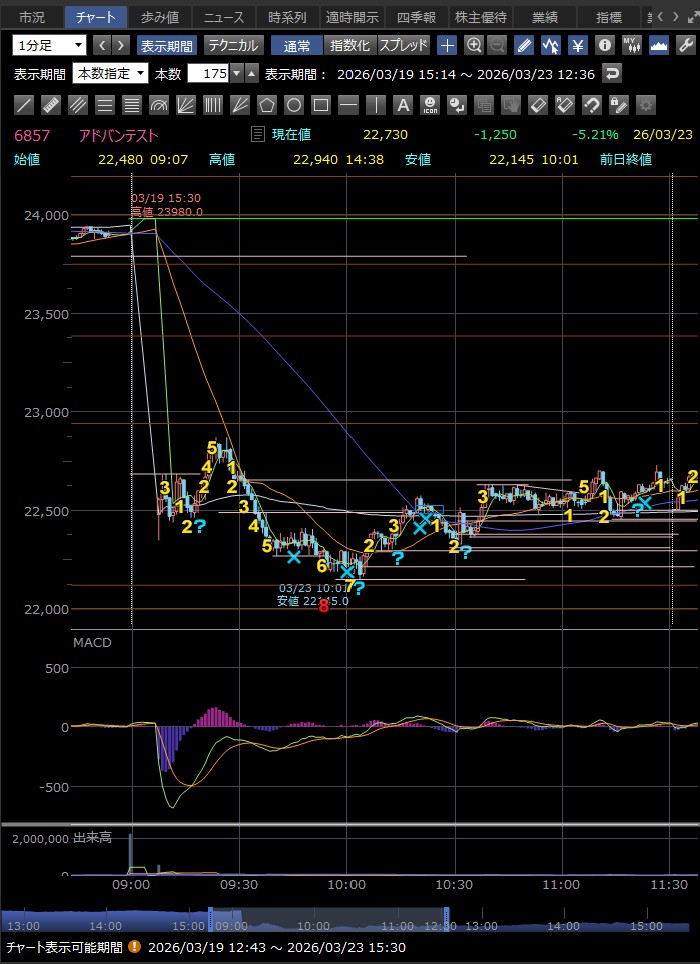
Task: Select the pentagon polygon drawing tool
Action: click(x=267, y=105)
